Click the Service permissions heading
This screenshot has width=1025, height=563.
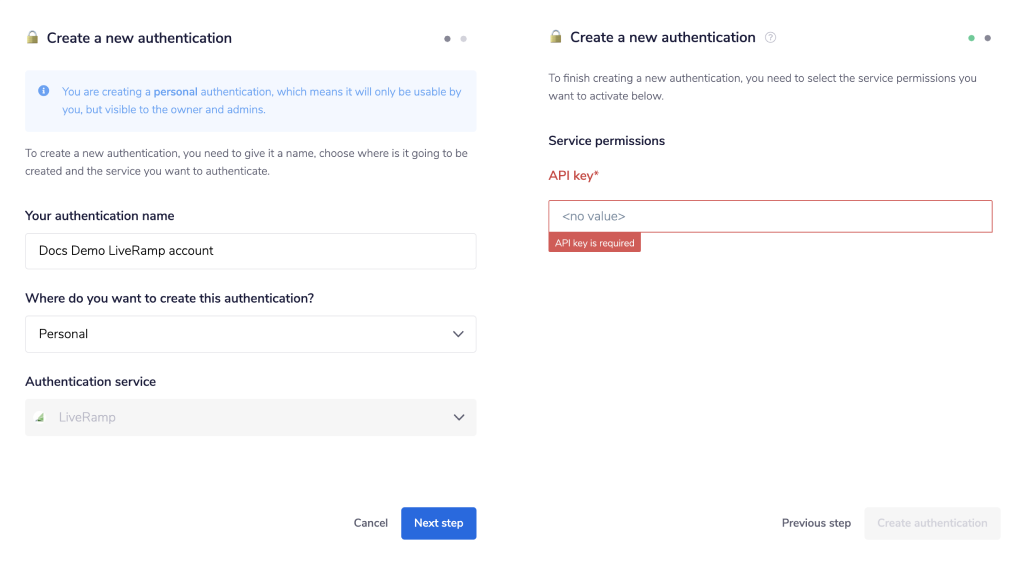[606, 141]
